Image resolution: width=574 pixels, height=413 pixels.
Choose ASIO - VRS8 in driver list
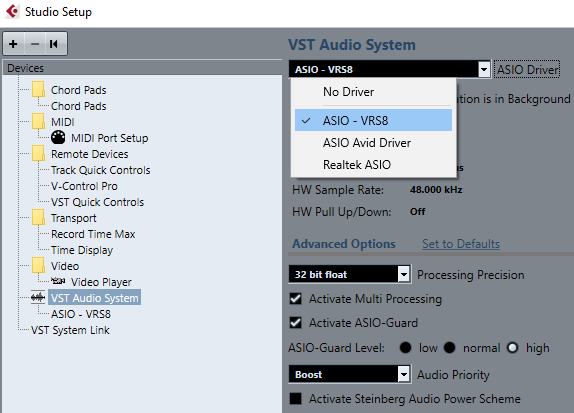(373, 120)
